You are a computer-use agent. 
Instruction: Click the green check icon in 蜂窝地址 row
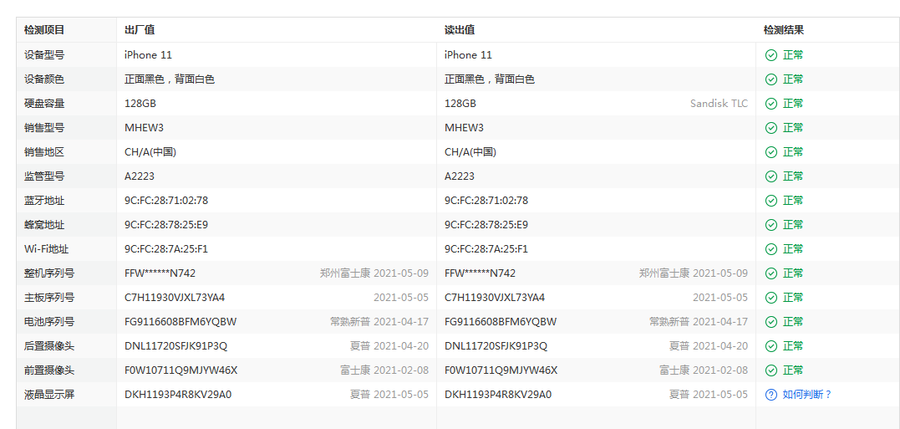point(771,225)
